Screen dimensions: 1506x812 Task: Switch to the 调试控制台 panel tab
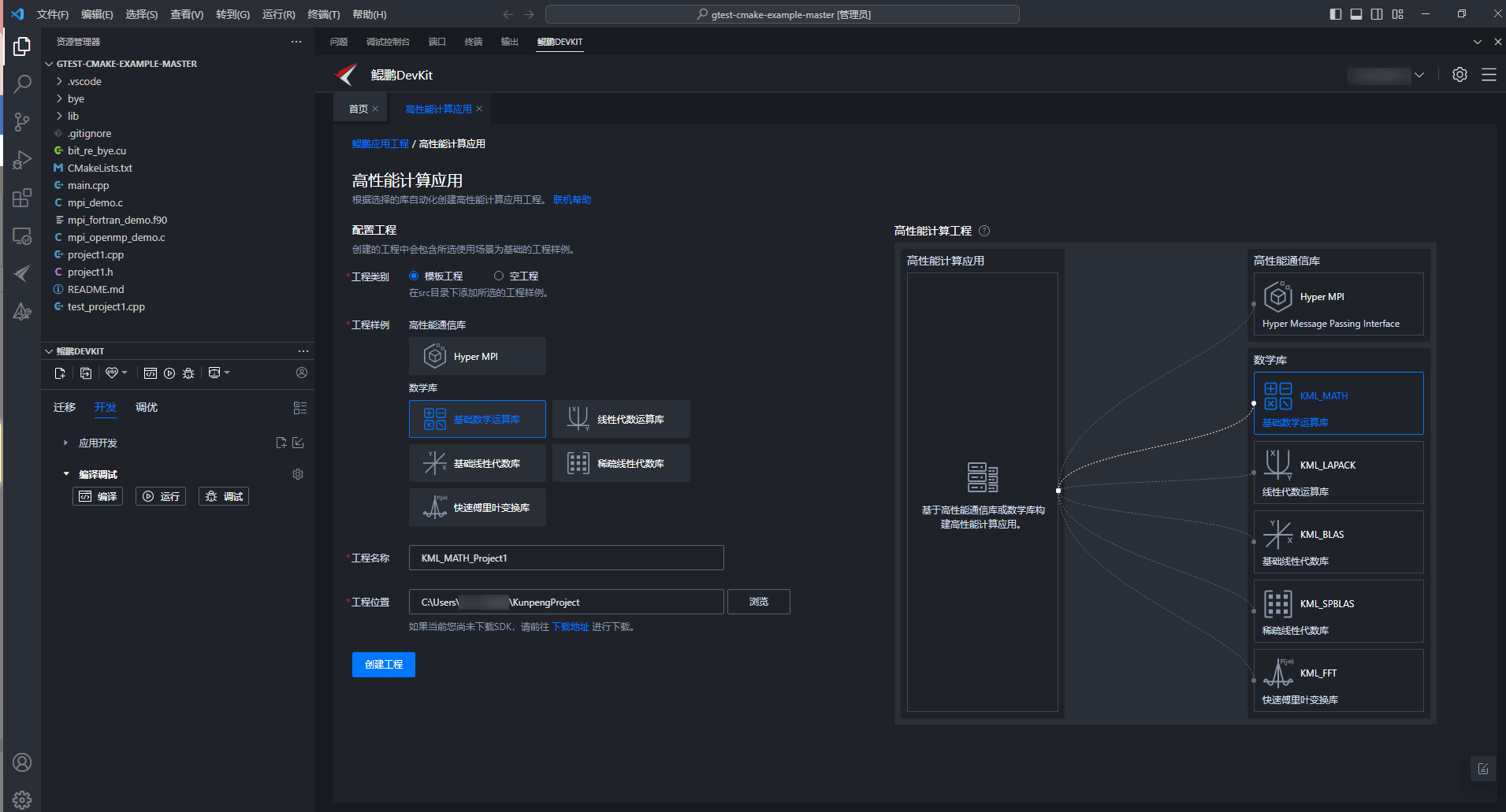388,42
